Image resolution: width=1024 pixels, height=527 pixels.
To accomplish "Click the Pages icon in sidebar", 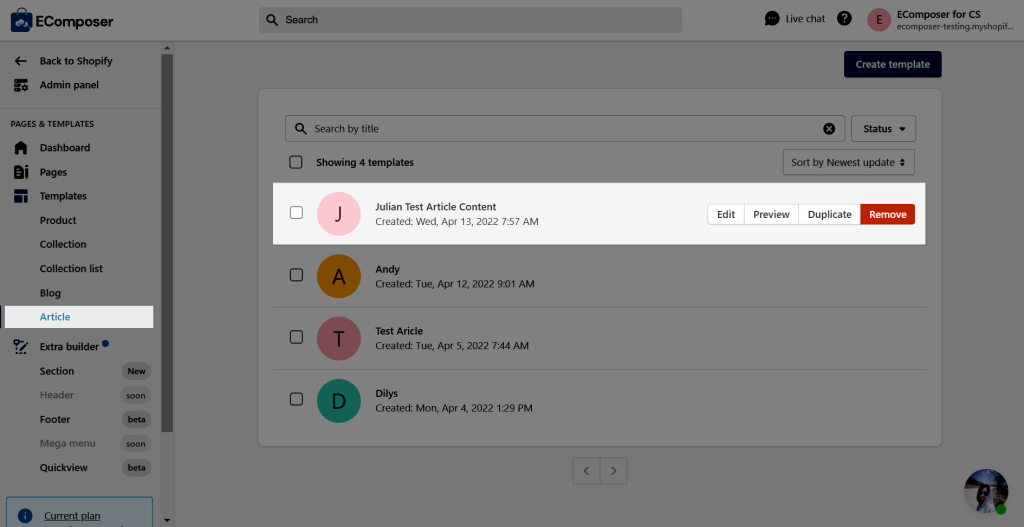I will (x=21, y=172).
